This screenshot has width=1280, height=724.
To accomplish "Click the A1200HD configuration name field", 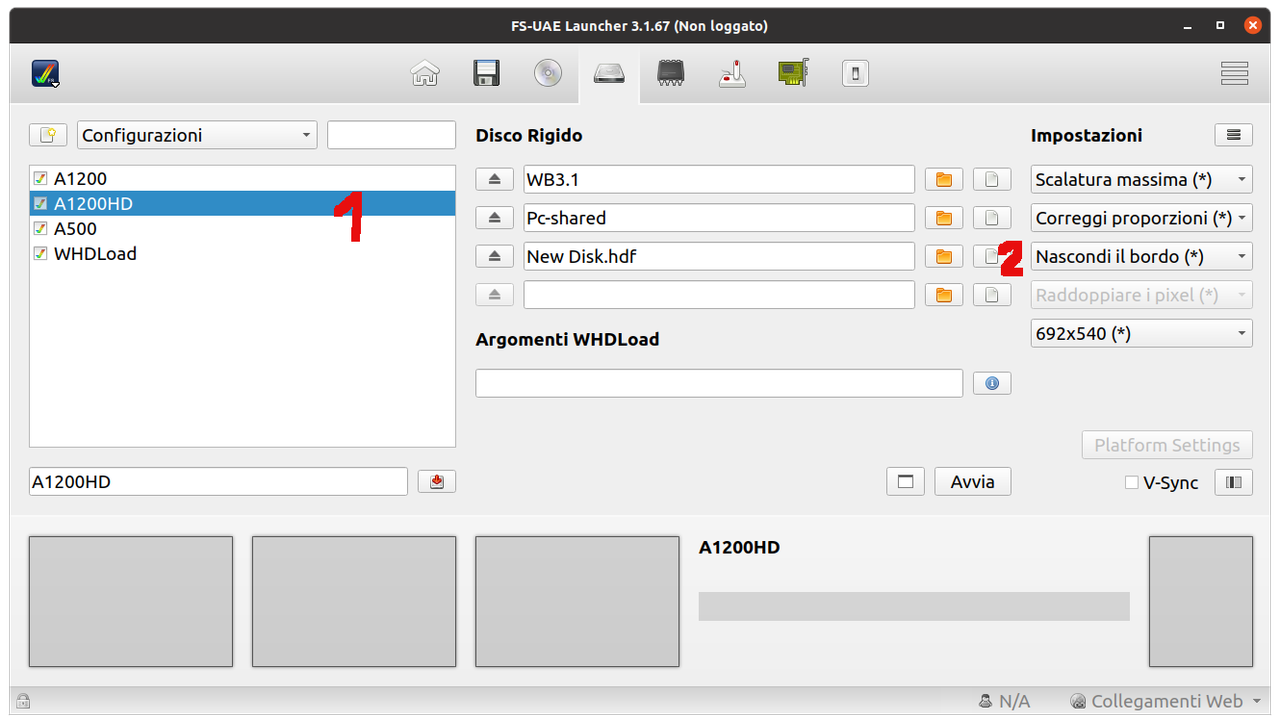I will point(219,482).
